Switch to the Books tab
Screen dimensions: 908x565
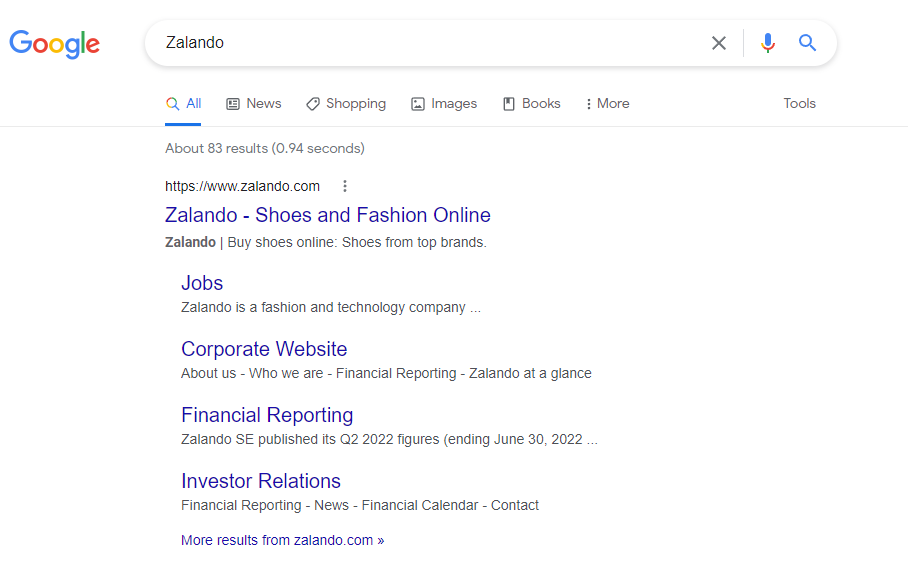[532, 104]
